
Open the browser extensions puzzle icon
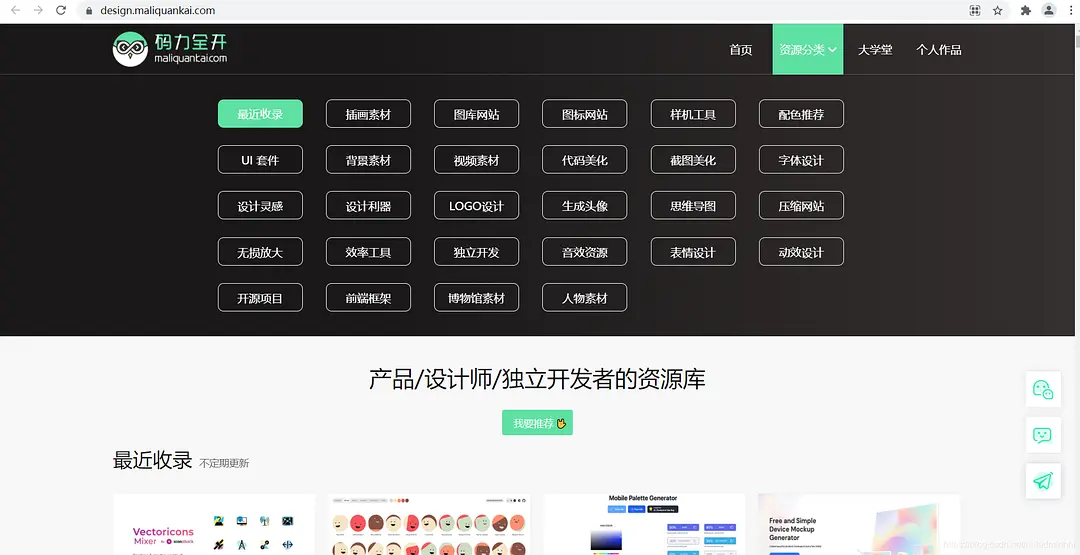tap(1025, 10)
